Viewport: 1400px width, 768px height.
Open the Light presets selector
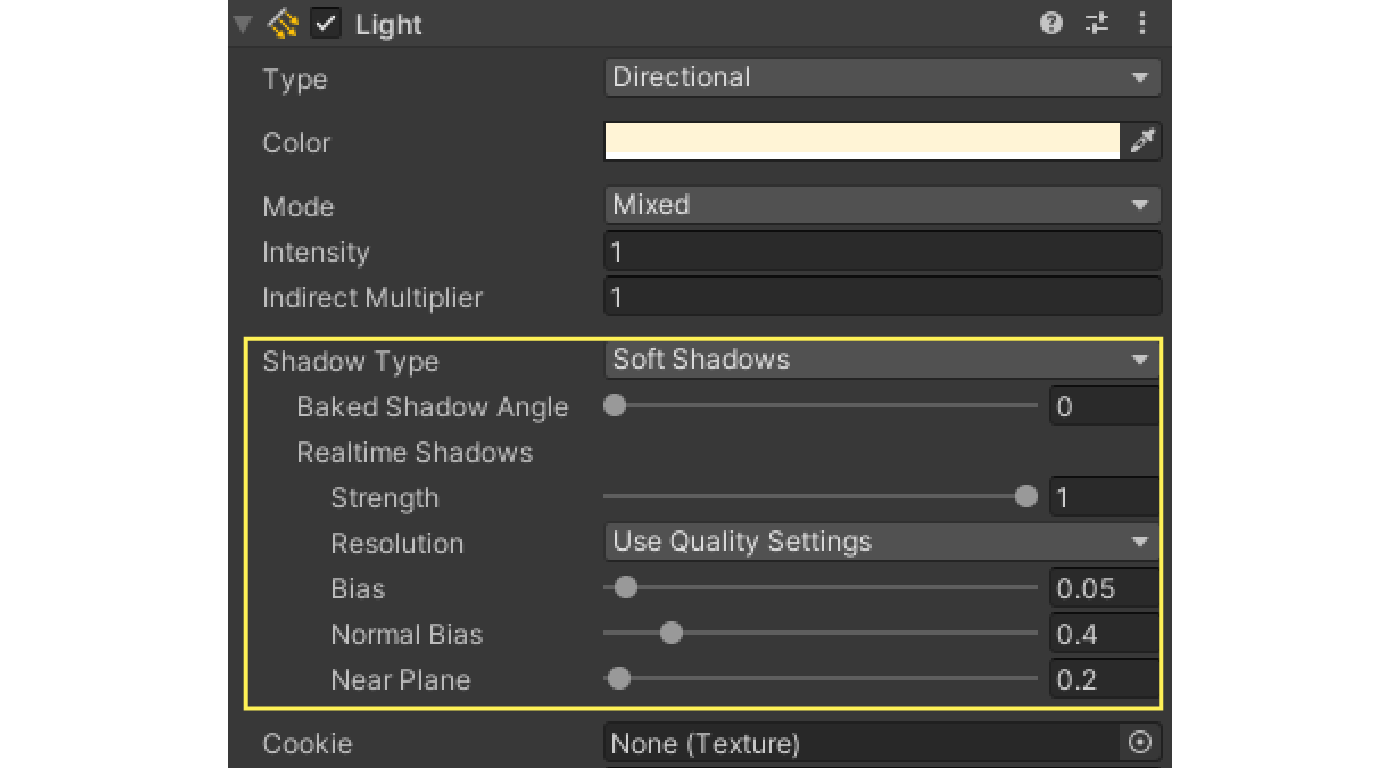point(1096,24)
